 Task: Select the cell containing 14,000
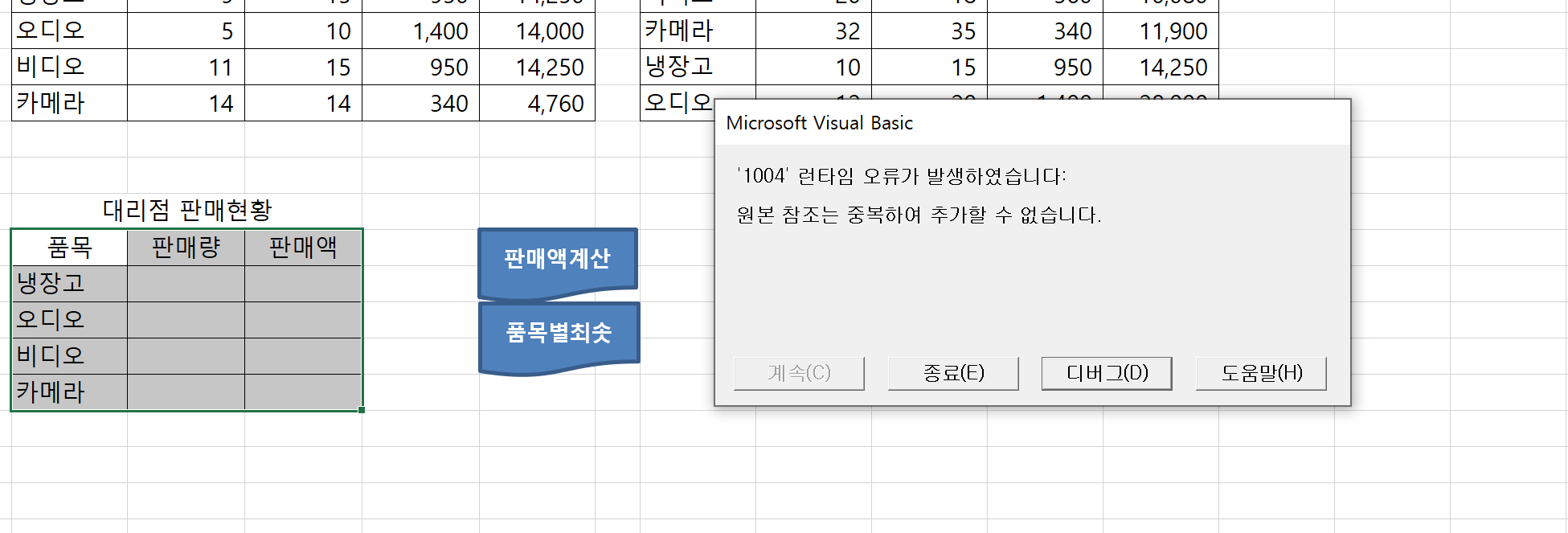[x=537, y=31]
